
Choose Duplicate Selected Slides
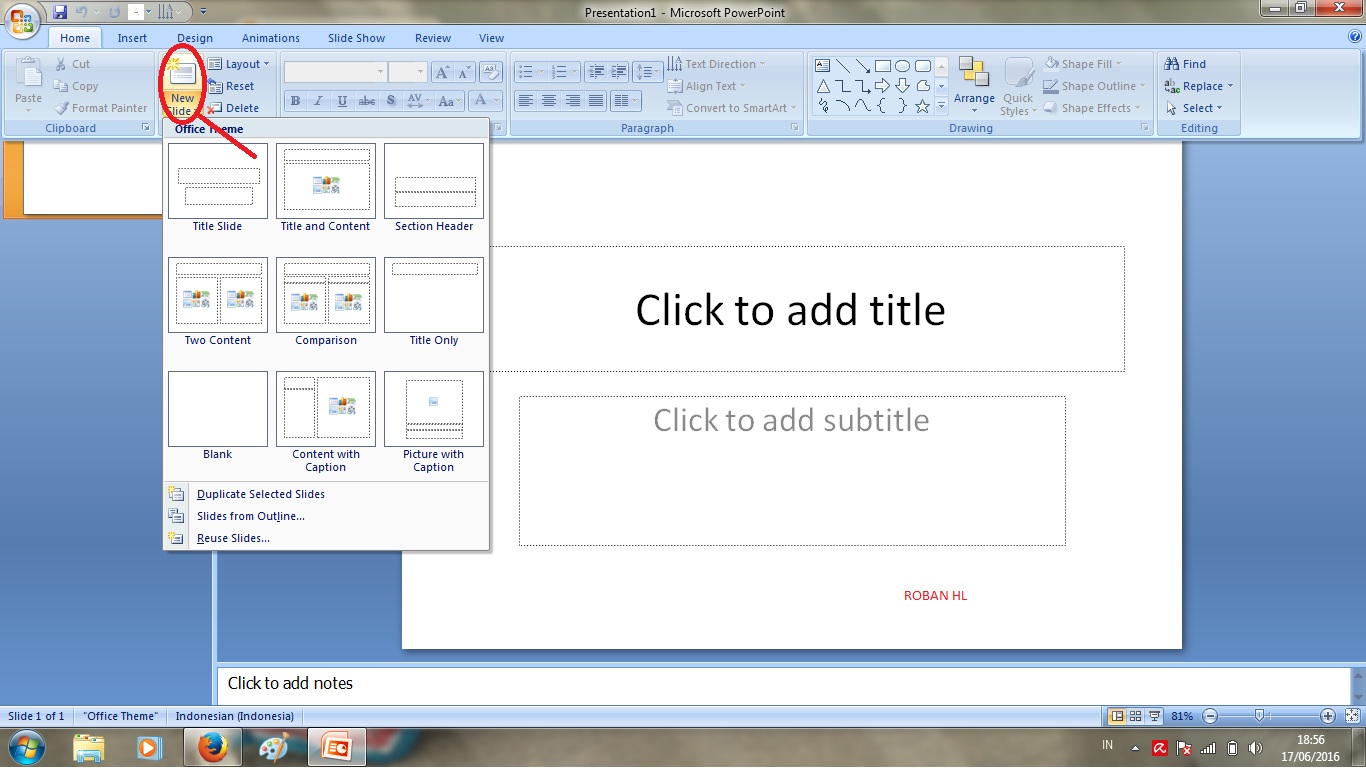(x=260, y=494)
